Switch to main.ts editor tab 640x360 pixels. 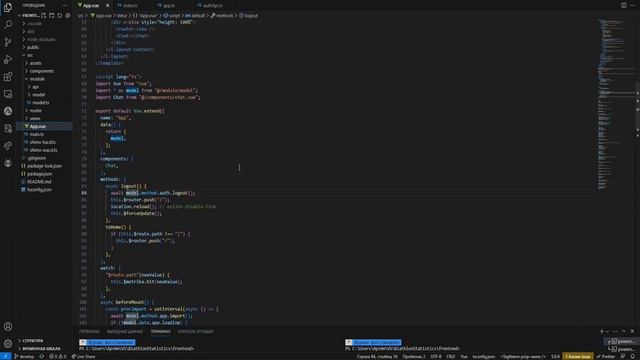(130, 5)
